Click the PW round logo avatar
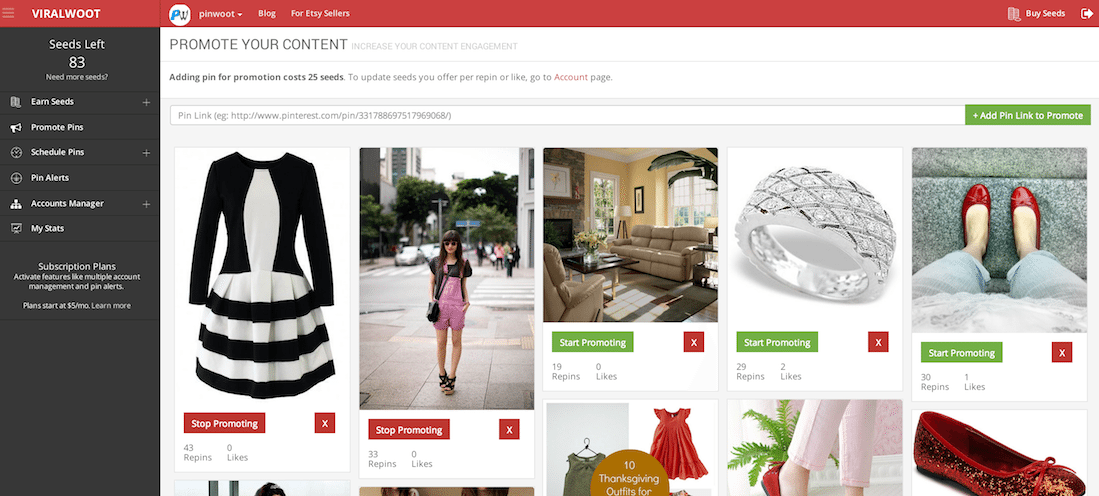This screenshot has width=1099, height=496. pos(180,14)
